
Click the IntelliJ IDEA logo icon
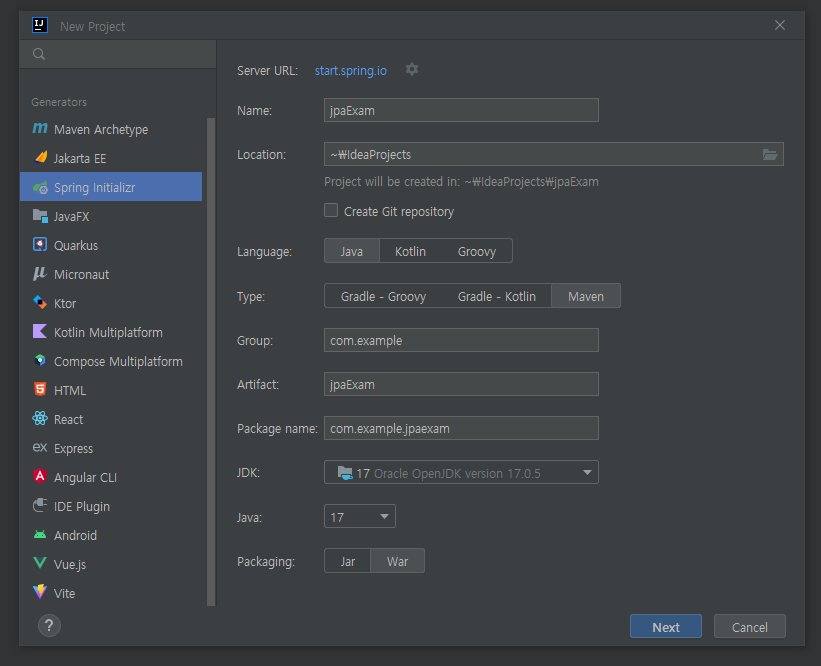(x=40, y=25)
